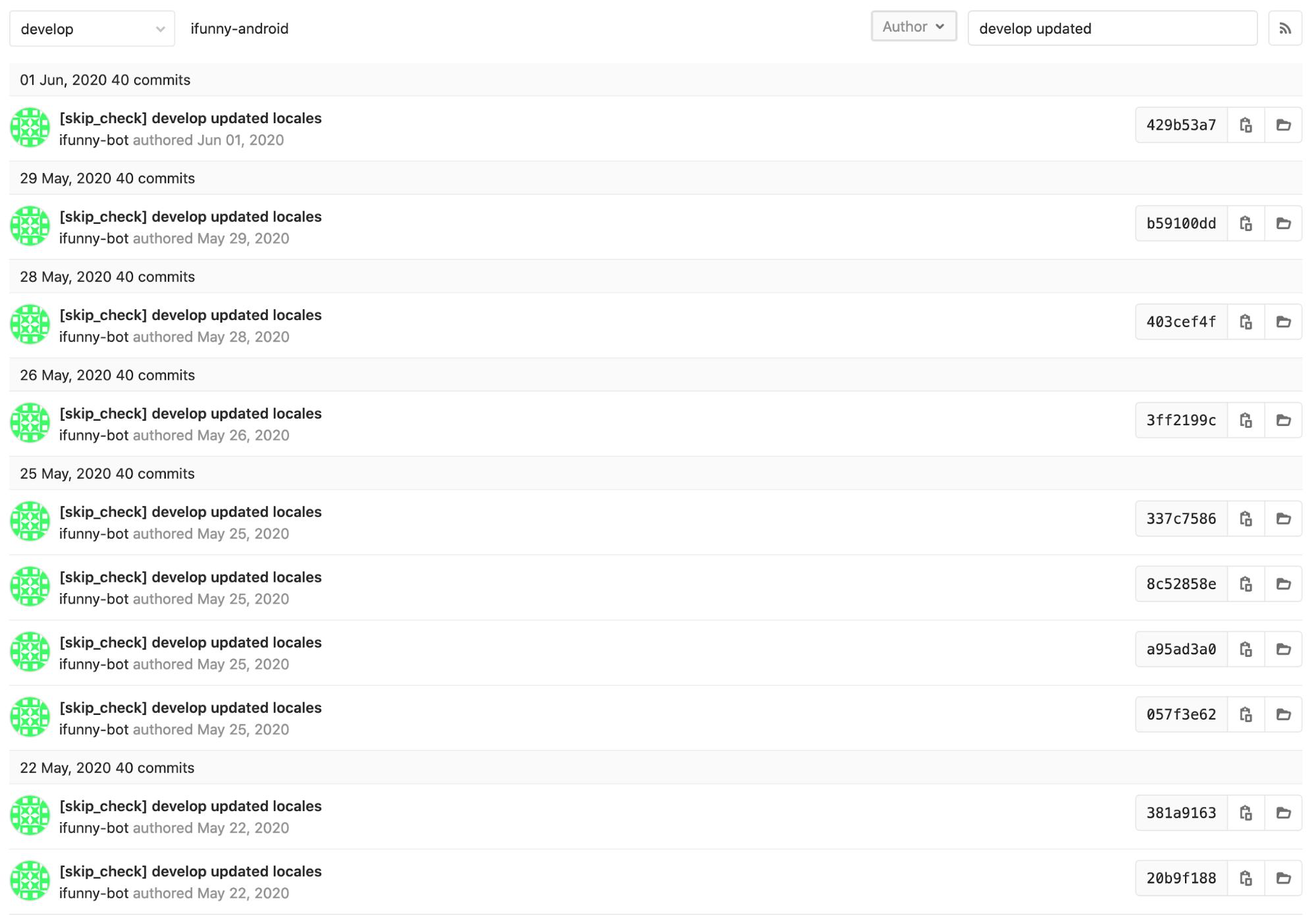Screen dimensions: 1316x915
Task: Click the commits RSS feed icon
Action: [x=1284, y=28]
